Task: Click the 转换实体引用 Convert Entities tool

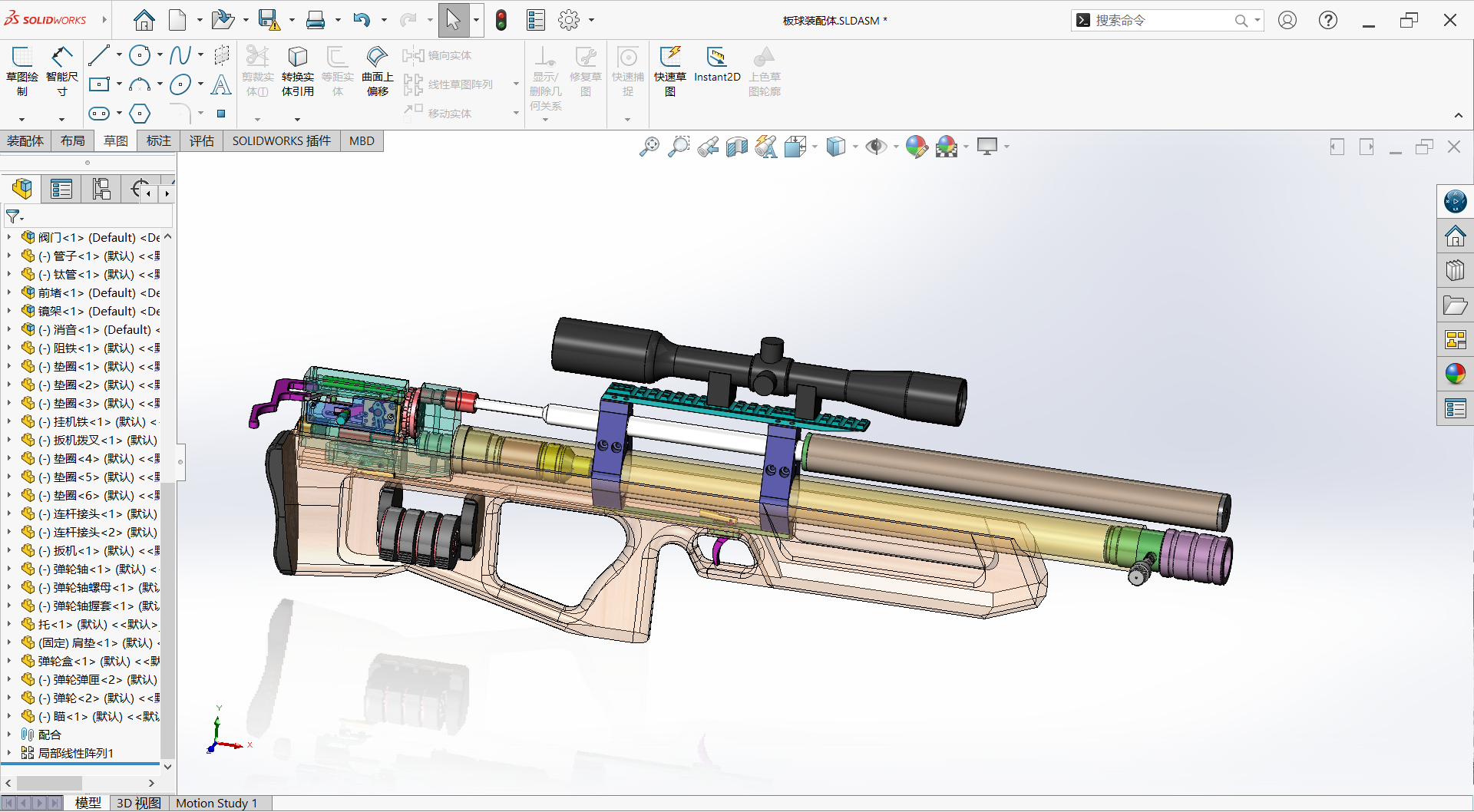Action: (298, 71)
